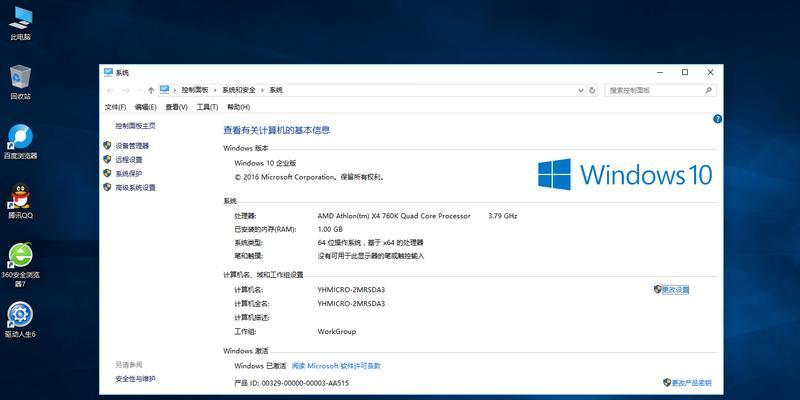Screen dimensions: 800x400
Task: Open the 此电脑 desktop icon
Action: (20, 23)
